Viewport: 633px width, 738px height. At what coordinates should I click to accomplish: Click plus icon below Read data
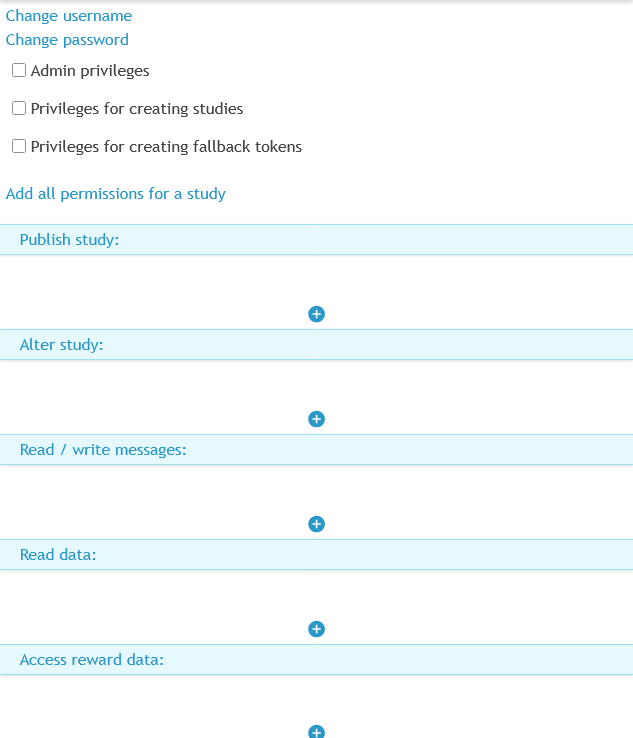click(x=316, y=629)
